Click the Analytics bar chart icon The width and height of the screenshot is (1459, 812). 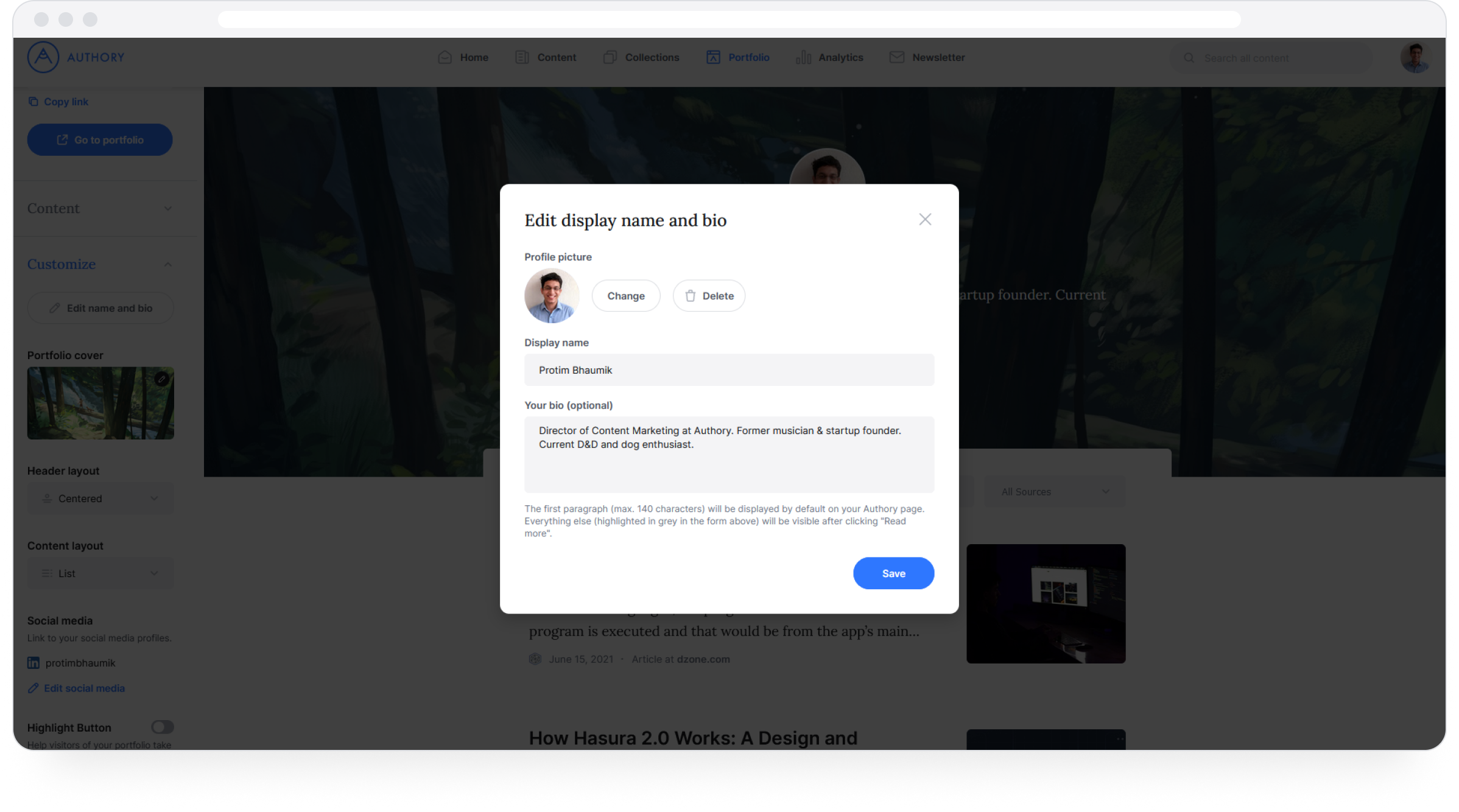tap(803, 57)
